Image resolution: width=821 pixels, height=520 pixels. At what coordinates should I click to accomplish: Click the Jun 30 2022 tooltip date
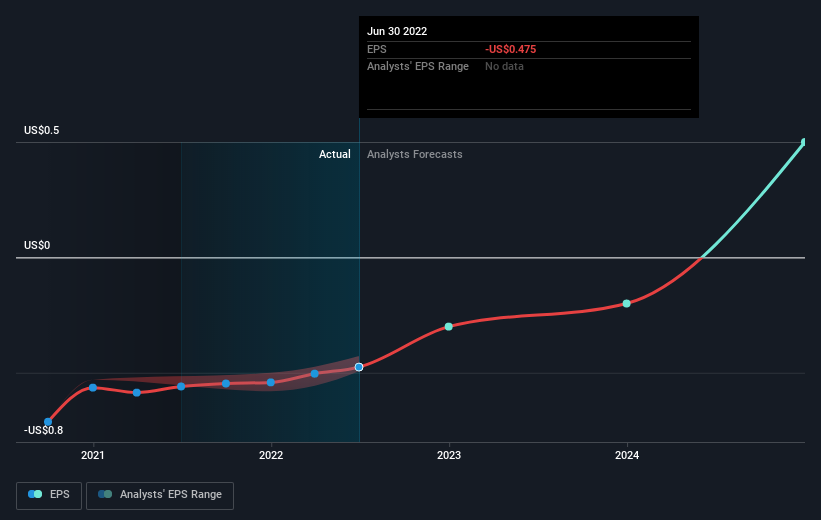[397, 31]
